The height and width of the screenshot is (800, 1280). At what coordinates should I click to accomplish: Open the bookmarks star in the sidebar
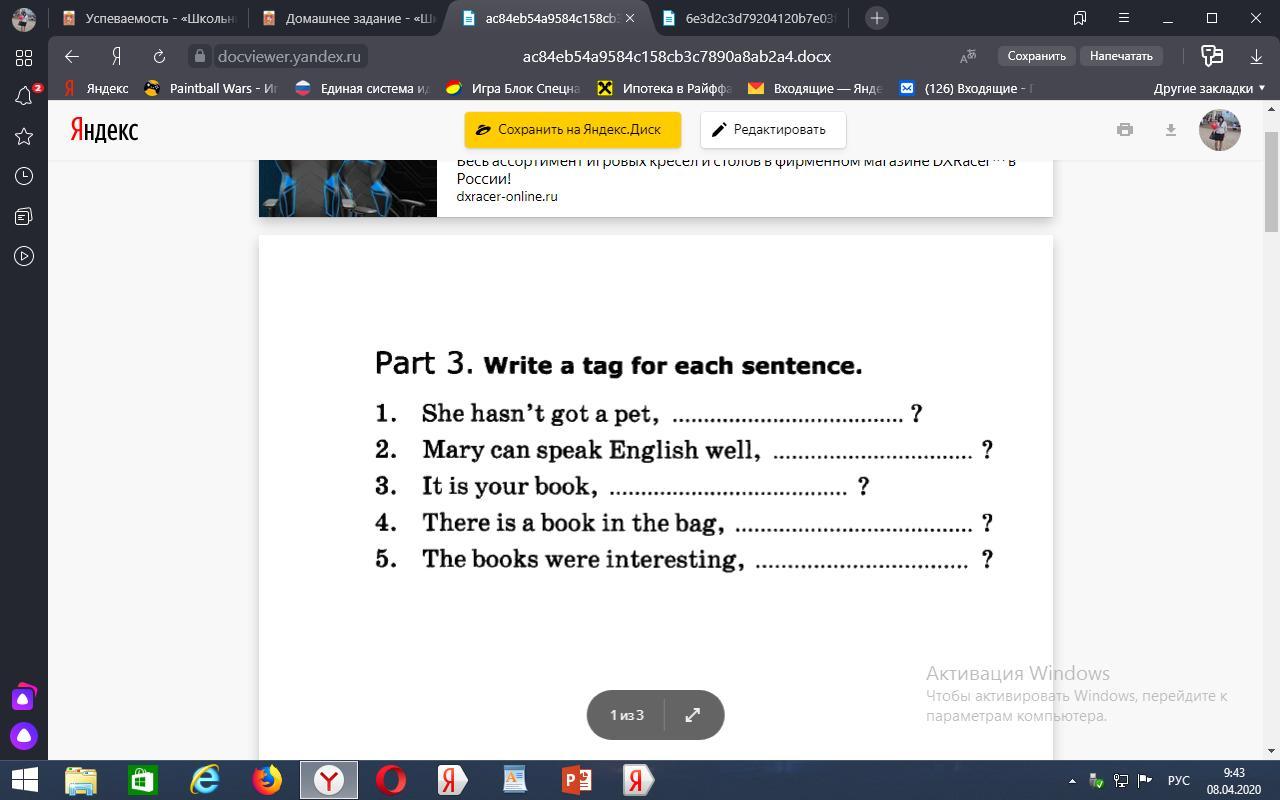[x=24, y=136]
